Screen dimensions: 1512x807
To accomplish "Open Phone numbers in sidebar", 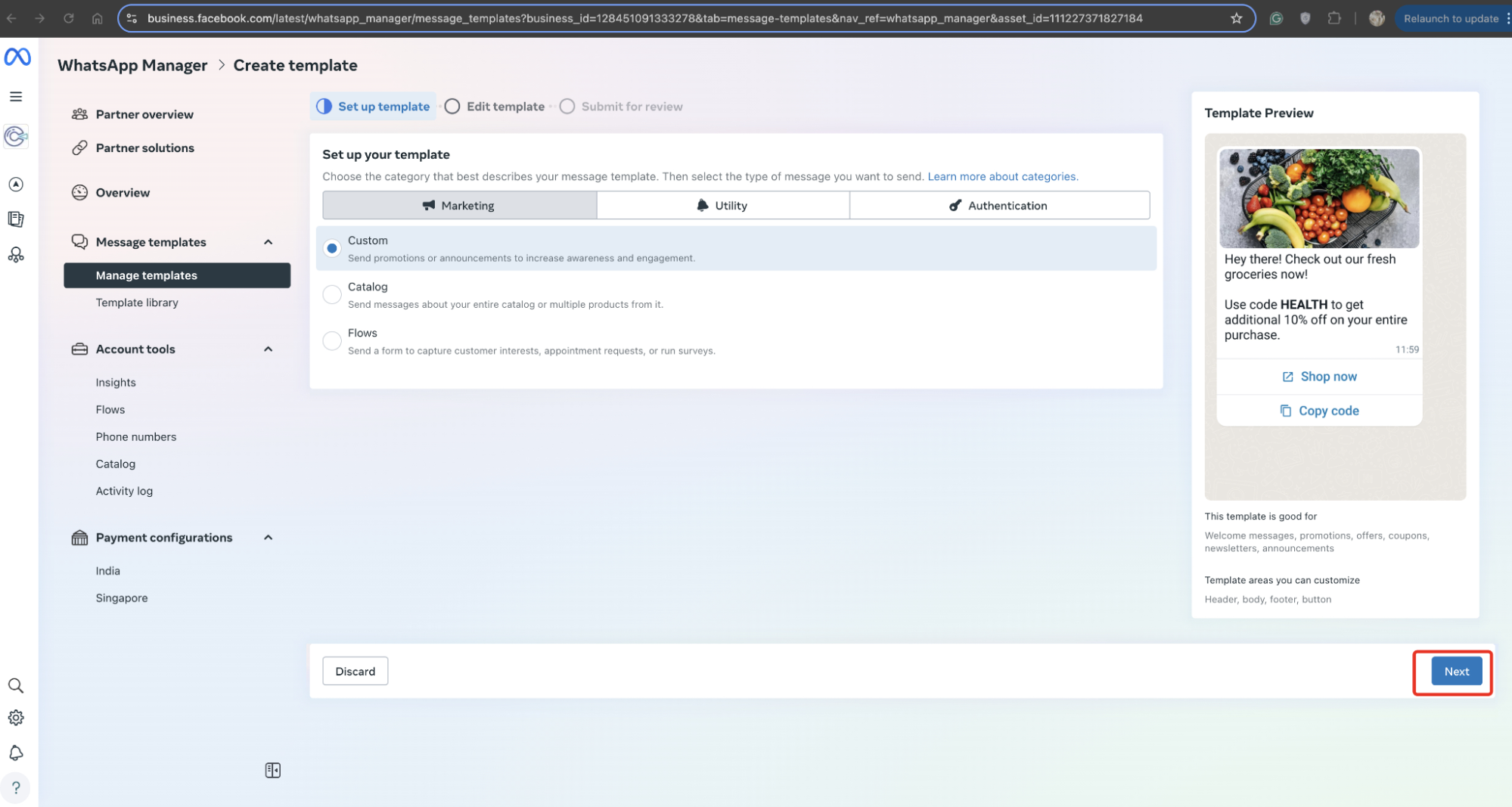I will tap(136, 437).
